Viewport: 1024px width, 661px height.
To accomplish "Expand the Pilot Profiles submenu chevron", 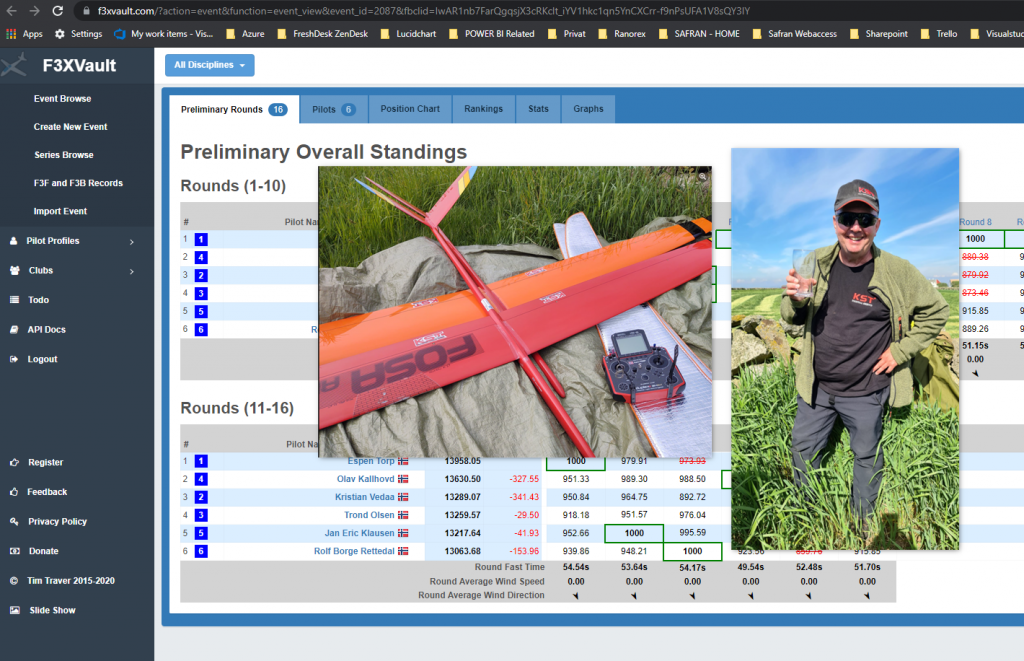I will pyautogui.click(x=132, y=241).
